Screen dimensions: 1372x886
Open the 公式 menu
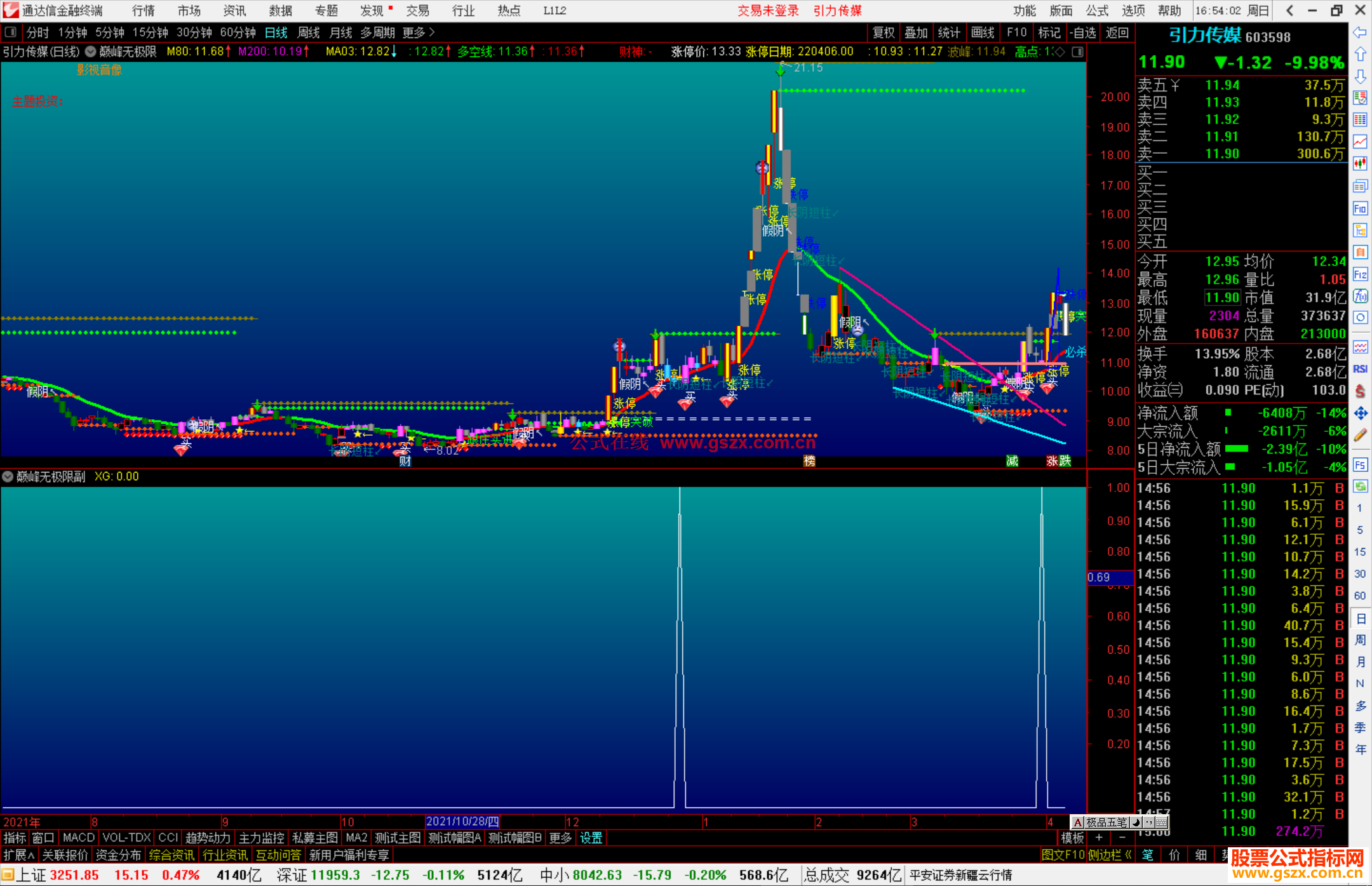coord(1097,11)
